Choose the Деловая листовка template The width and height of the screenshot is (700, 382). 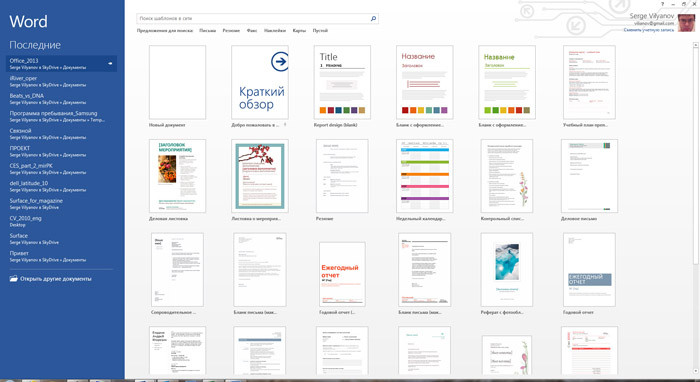click(x=177, y=176)
